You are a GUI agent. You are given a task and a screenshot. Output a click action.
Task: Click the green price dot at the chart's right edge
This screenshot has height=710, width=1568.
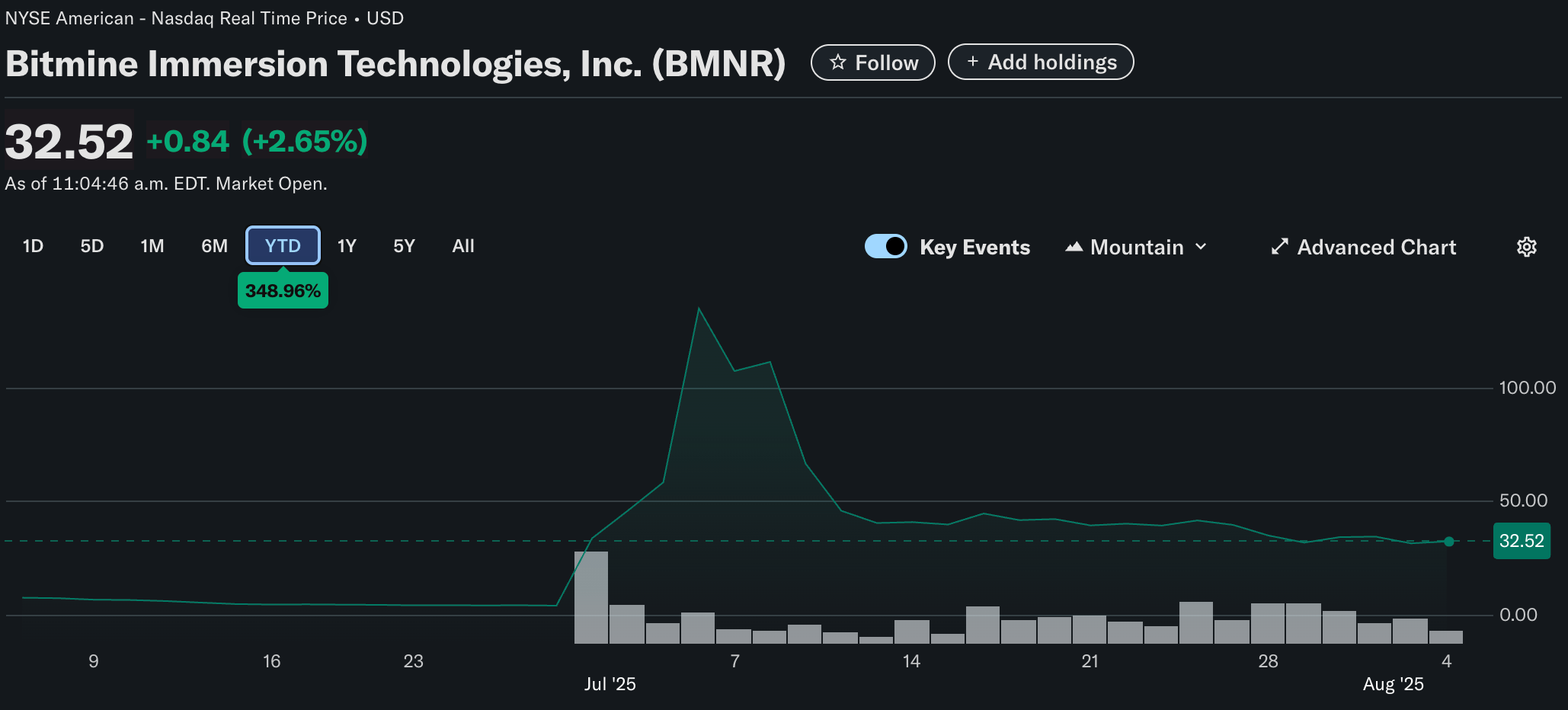coord(1448,542)
